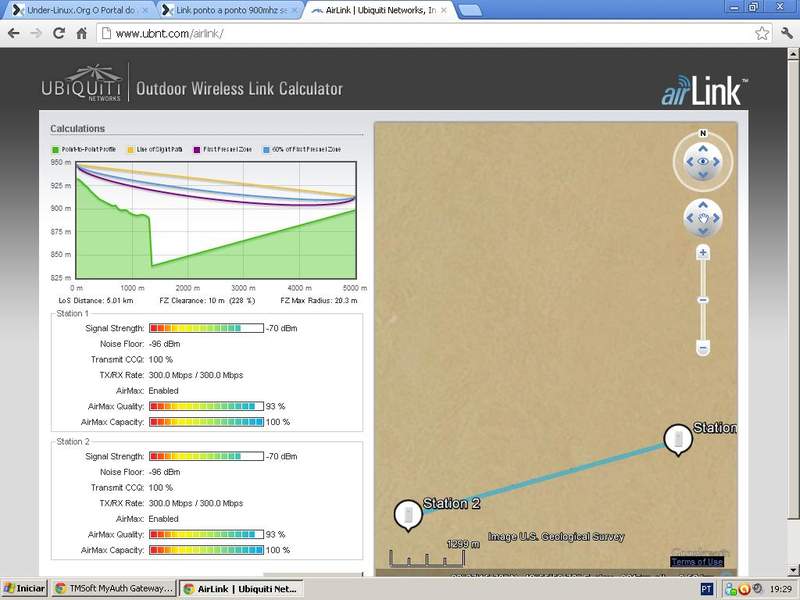Click the elevation profile chart
The height and width of the screenshot is (600, 800).
click(216, 220)
